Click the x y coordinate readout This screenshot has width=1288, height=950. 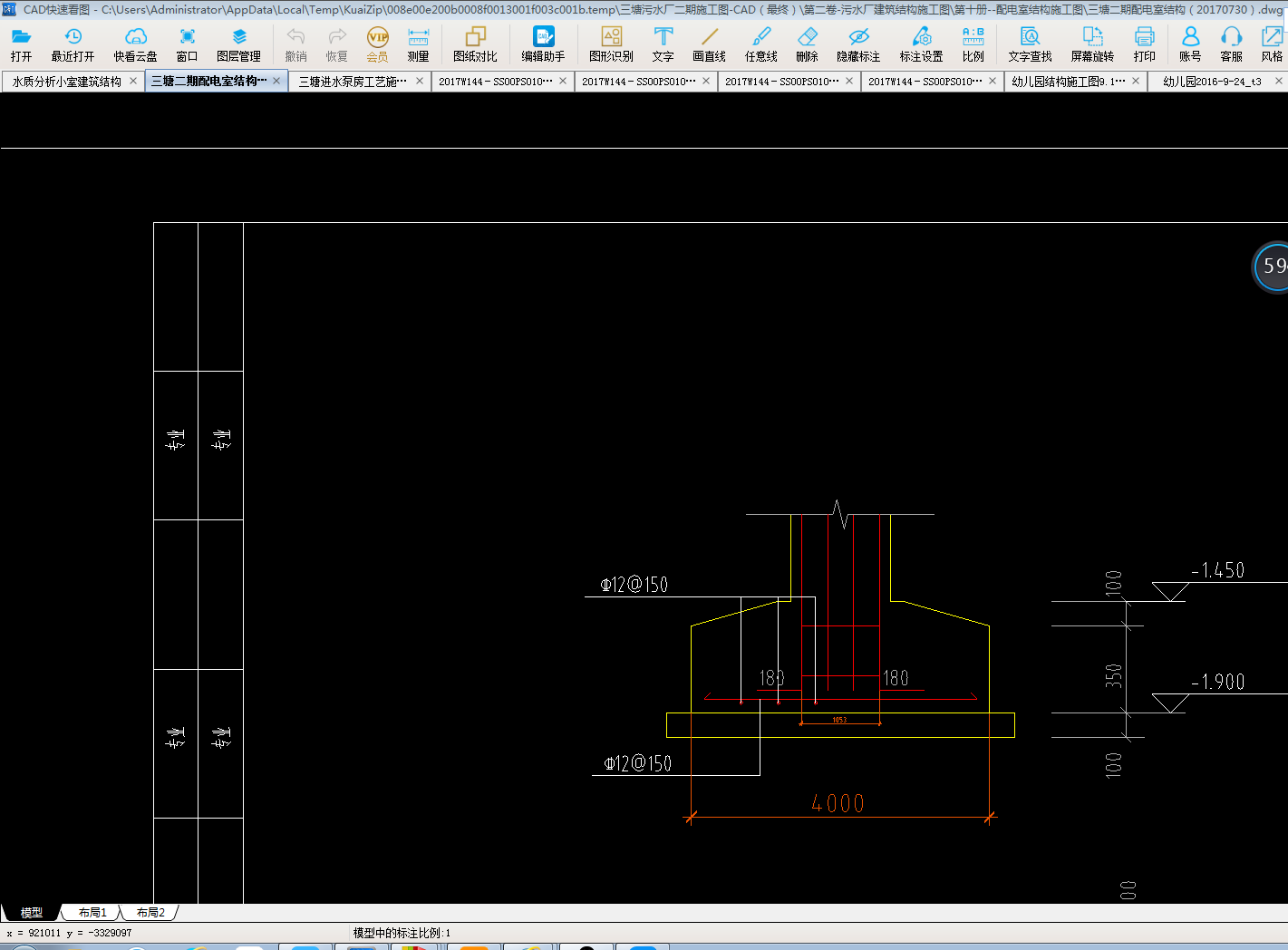(69, 933)
